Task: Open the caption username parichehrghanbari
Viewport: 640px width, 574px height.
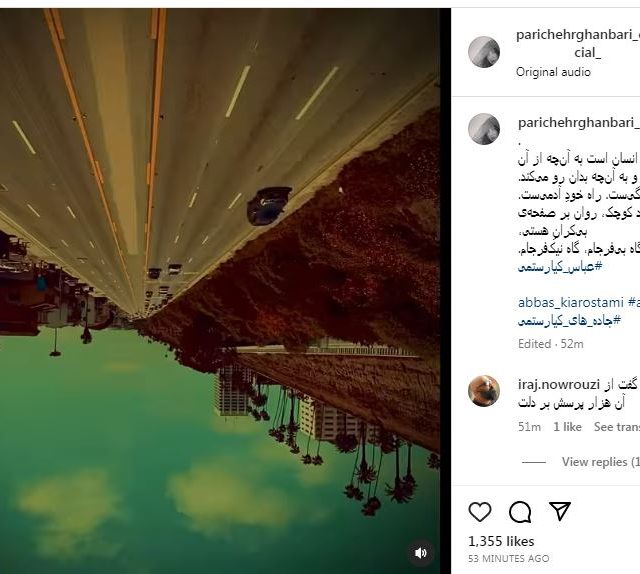Action: (579, 122)
